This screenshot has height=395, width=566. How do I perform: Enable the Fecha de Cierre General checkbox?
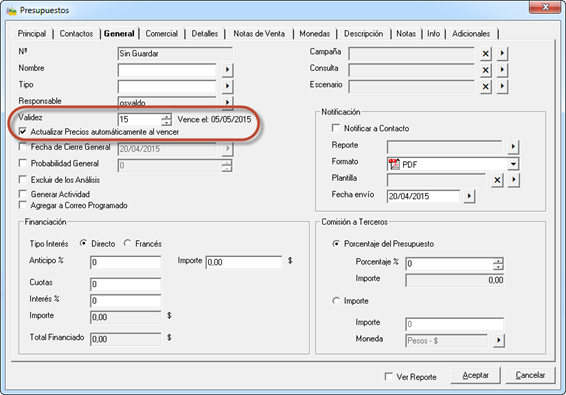(23, 147)
